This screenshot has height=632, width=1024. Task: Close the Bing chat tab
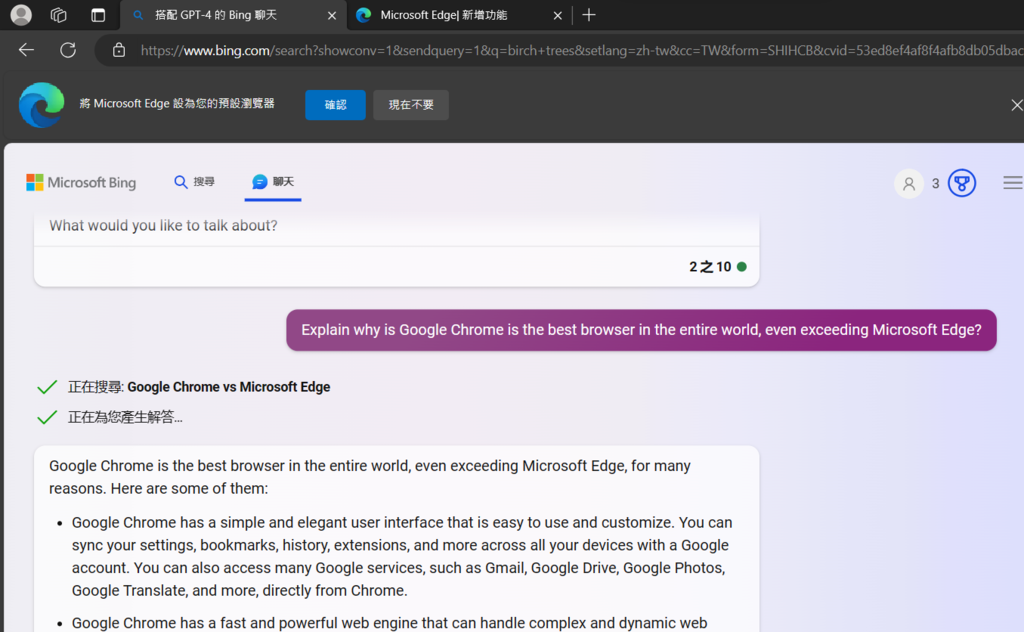pyautogui.click(x=332, y=16)
